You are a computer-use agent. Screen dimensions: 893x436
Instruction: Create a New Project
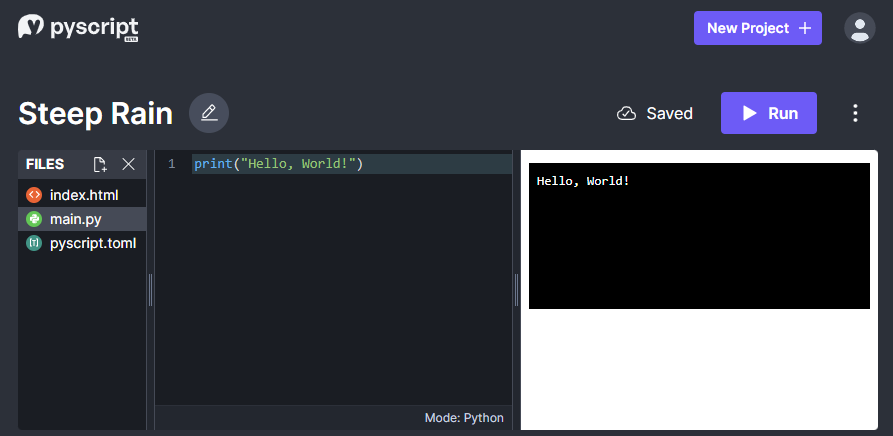click(x=757, y=28)
